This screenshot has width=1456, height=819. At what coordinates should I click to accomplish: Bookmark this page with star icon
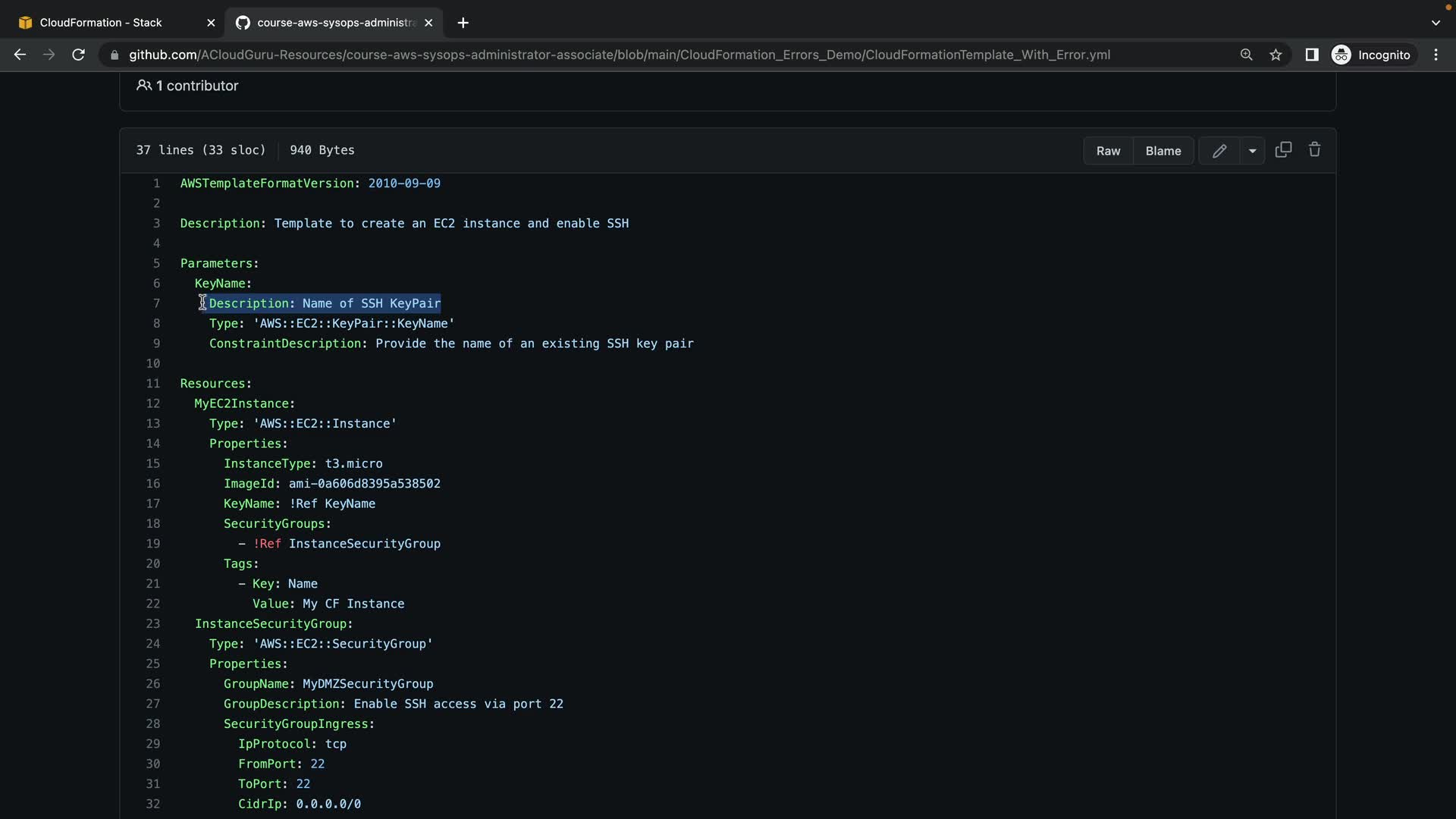pos(1276,55)
